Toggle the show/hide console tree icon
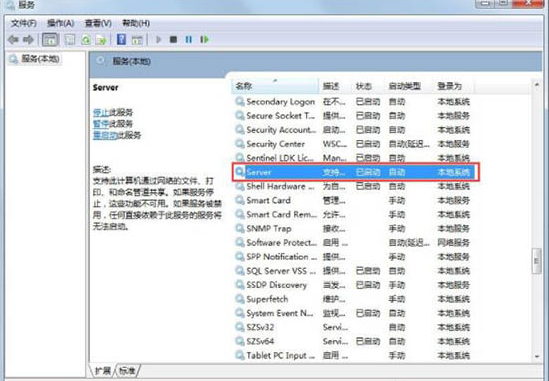The height and width of the screenshot is (381, 549). pyautogui.click(x=50, y=40)
